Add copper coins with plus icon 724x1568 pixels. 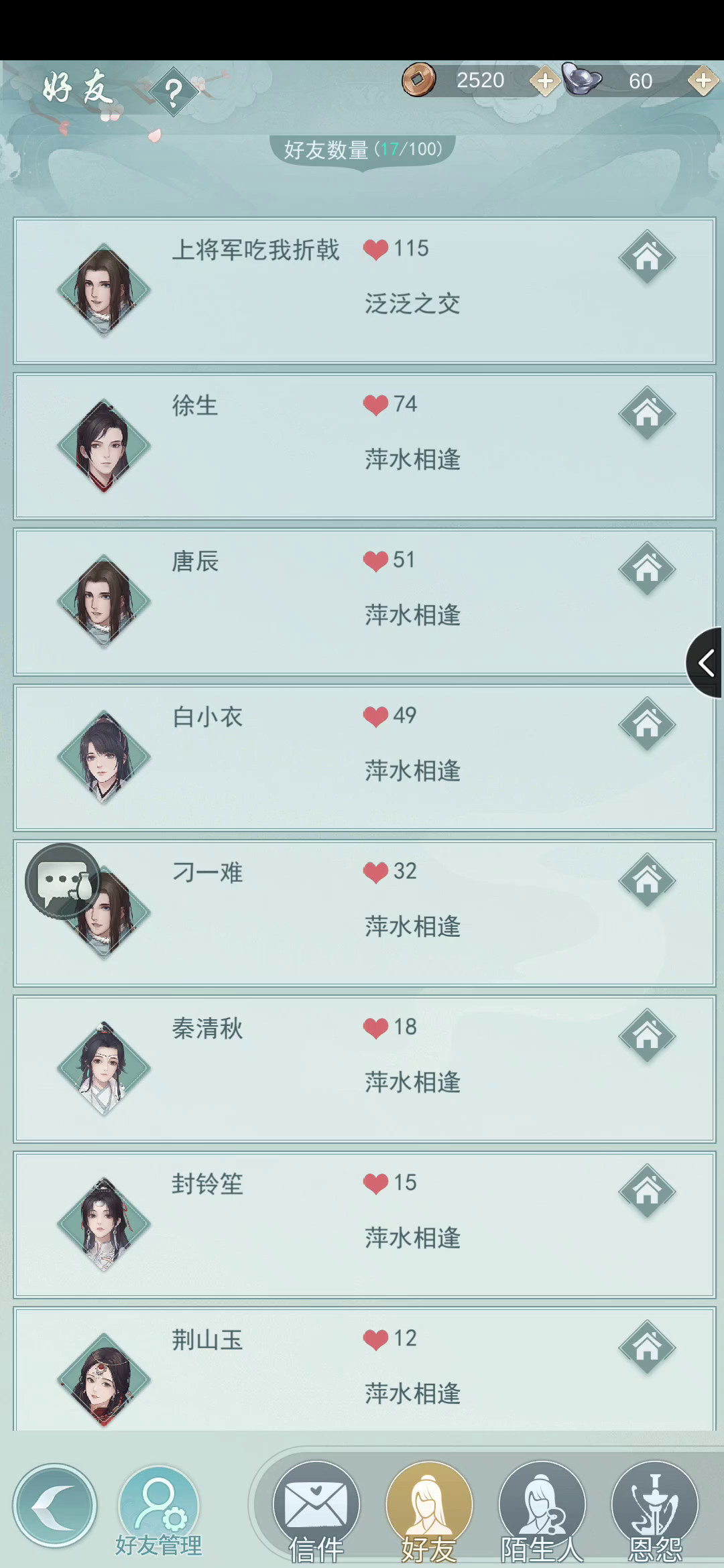point(544,81)
